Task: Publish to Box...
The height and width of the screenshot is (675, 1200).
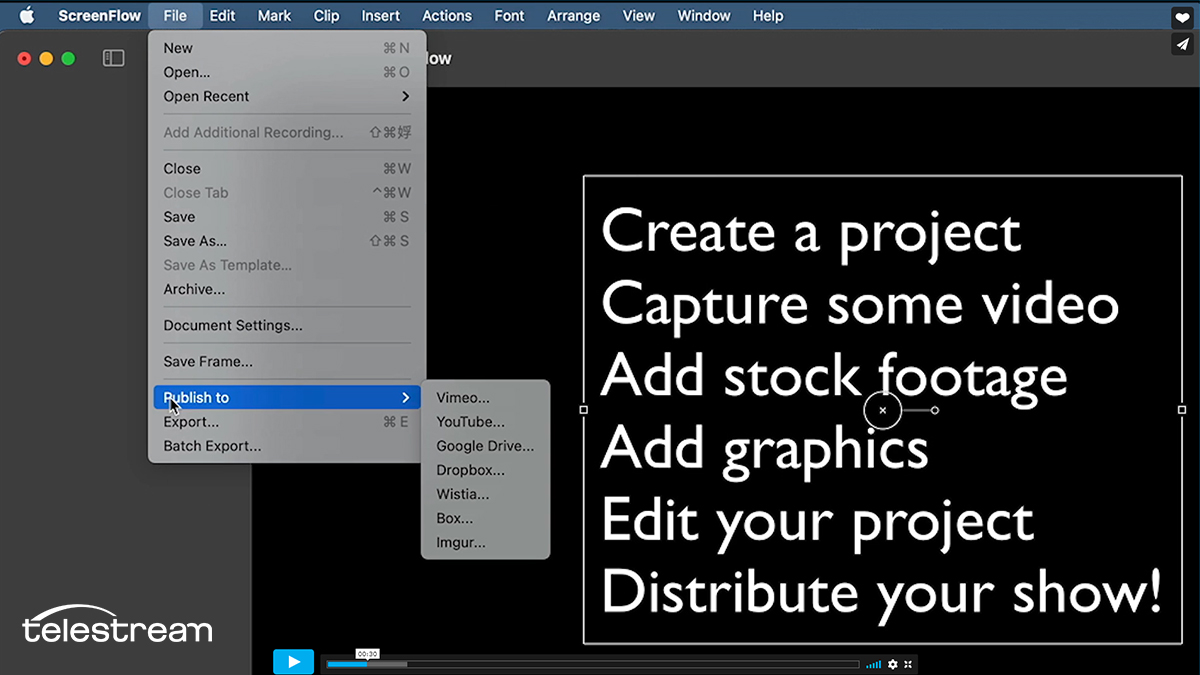Action: [x=485, y=518]
